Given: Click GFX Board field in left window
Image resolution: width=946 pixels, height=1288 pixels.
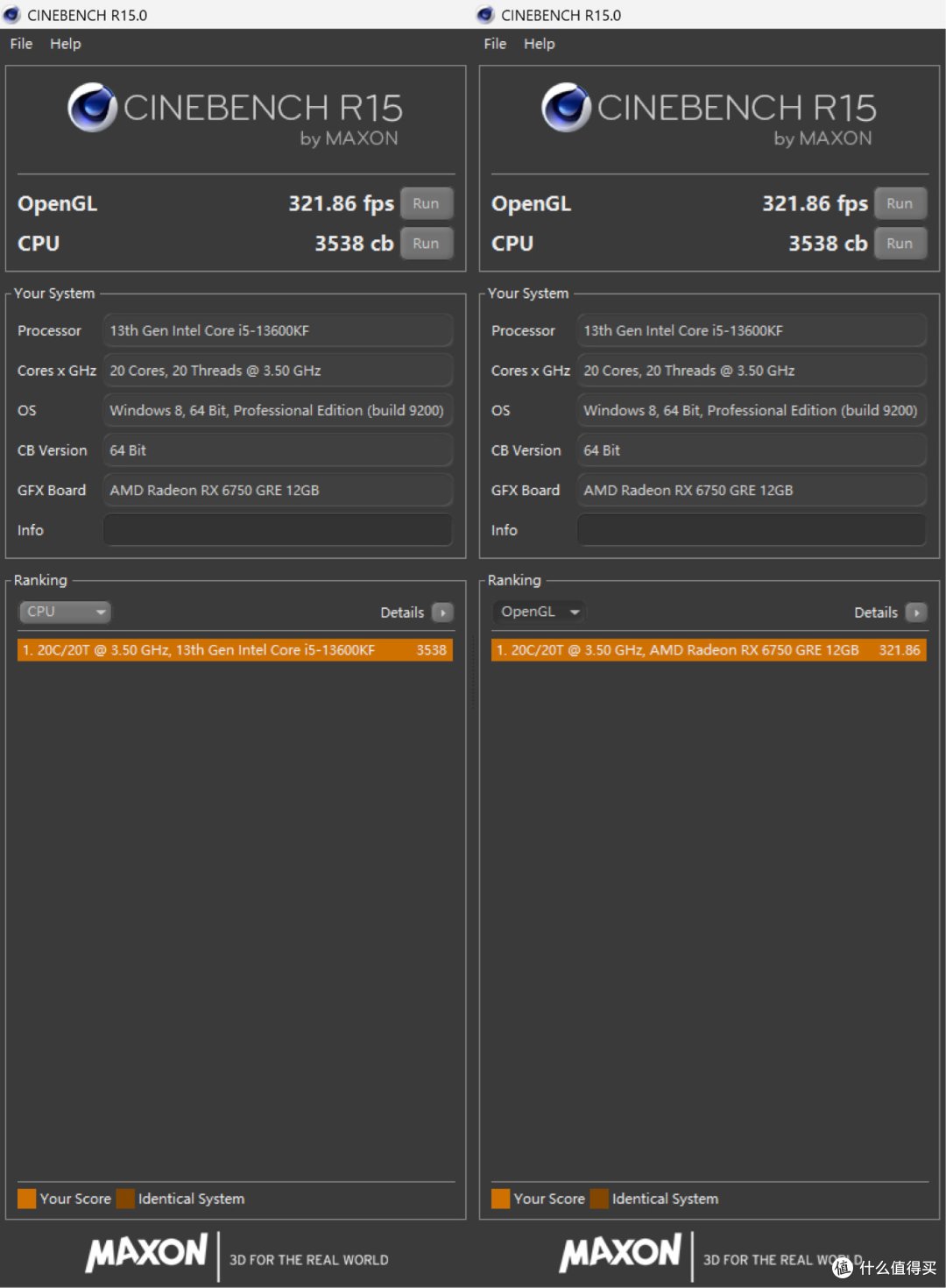Looking at the screenshot, I should [x=278, y=490].
